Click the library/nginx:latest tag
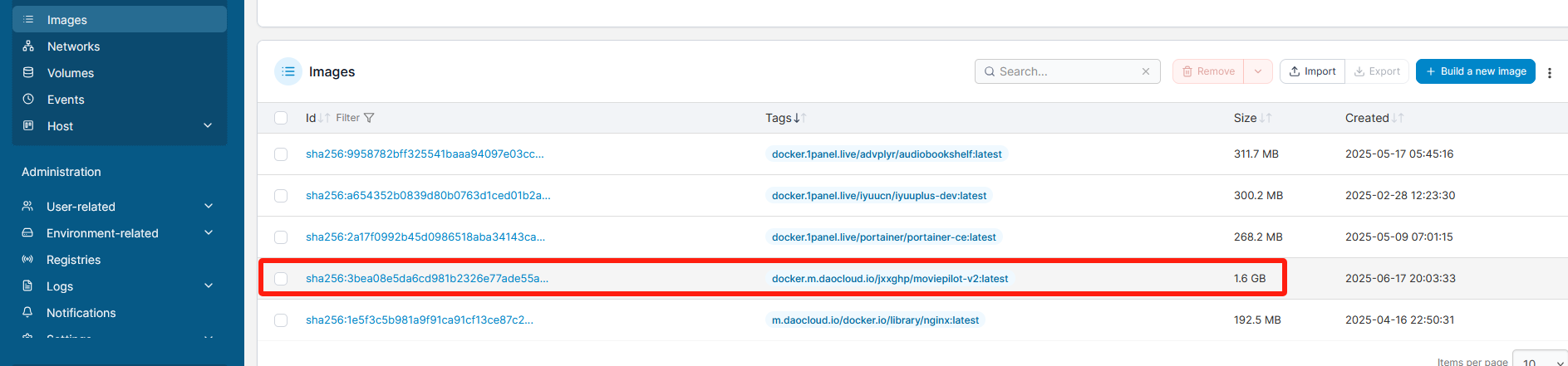 [x=875, y=320]
